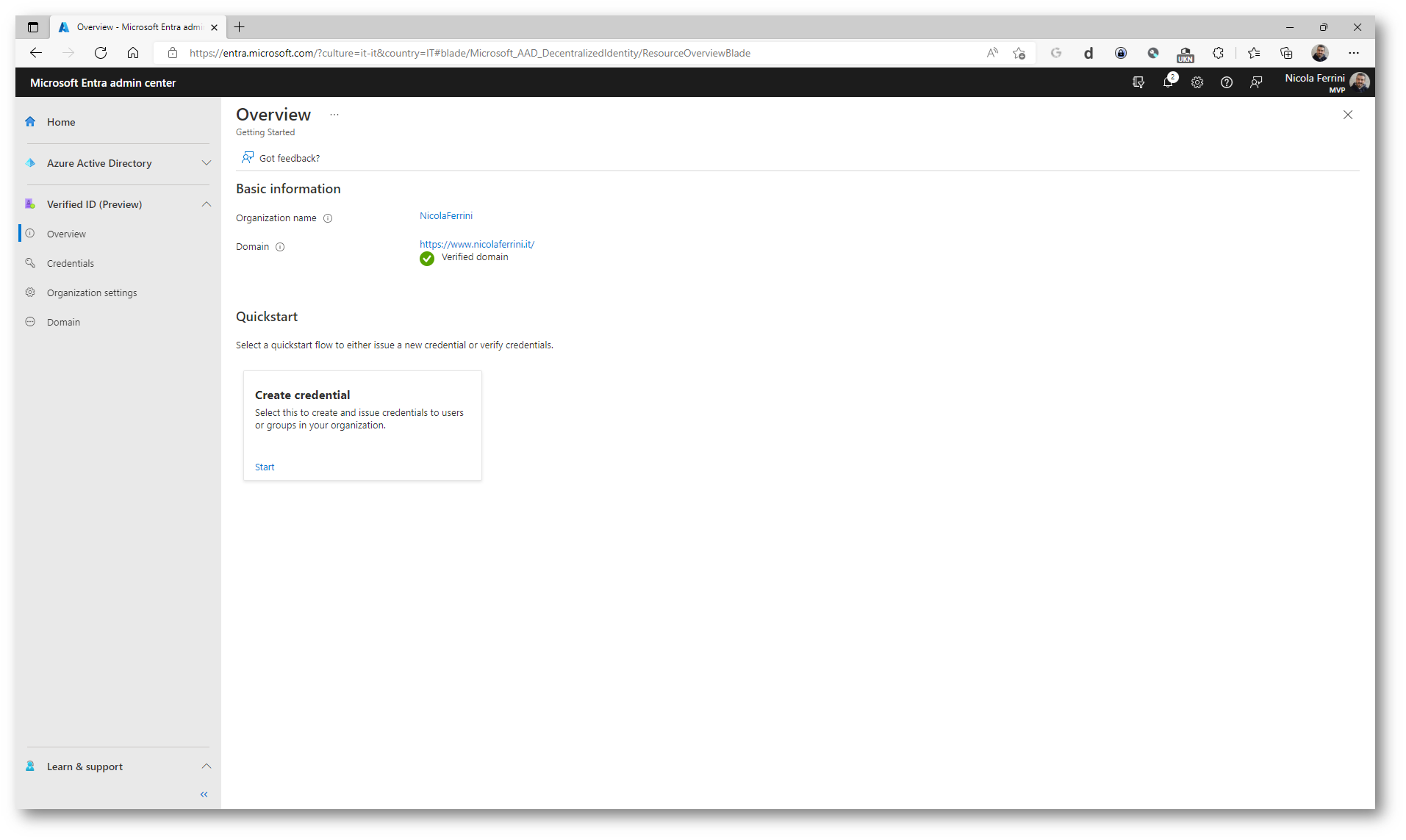Click the browser profile avatar
The height and width of the screenshot is (840, 1406).
point(1320,53)
